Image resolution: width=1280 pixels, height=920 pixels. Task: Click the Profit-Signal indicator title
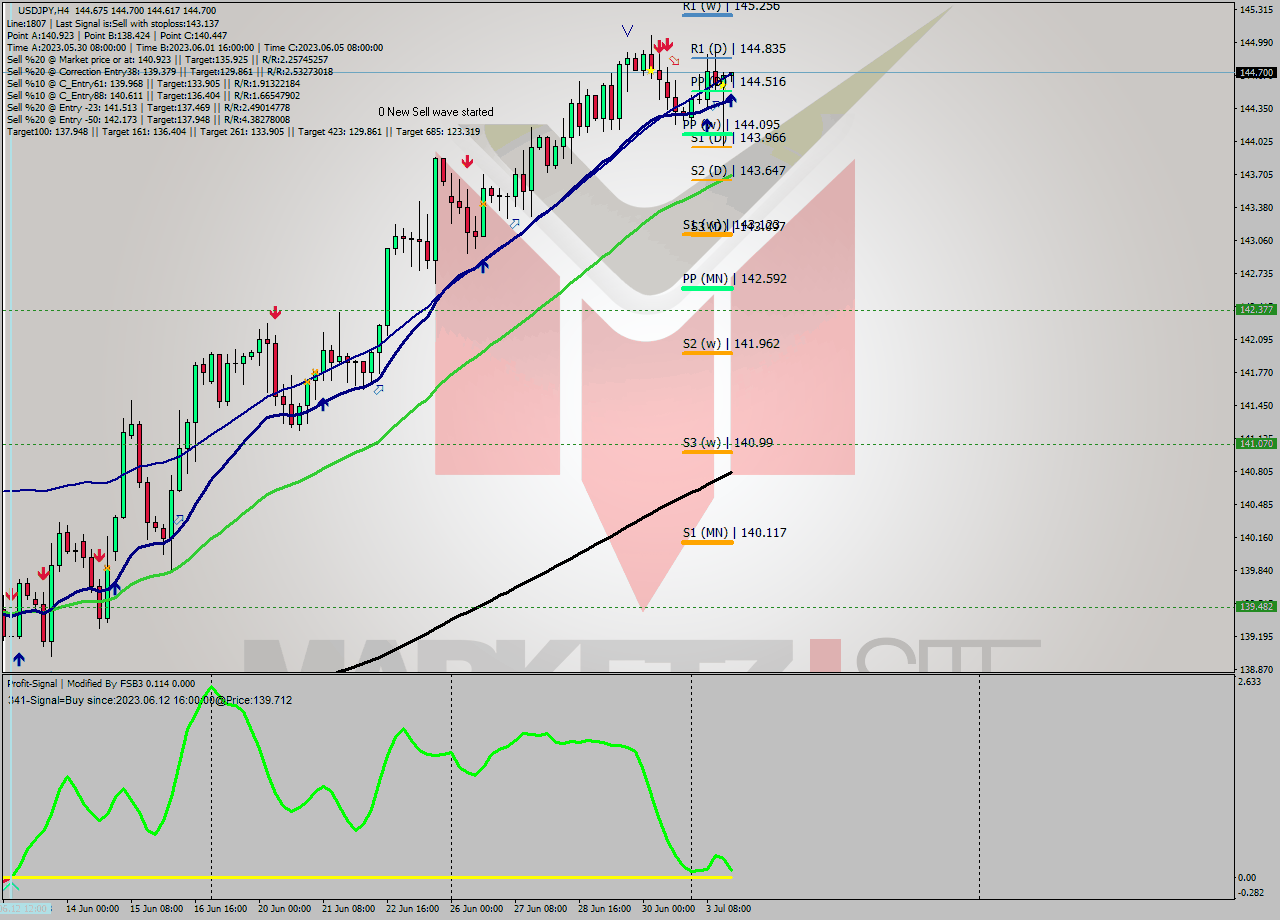(101, 683)
